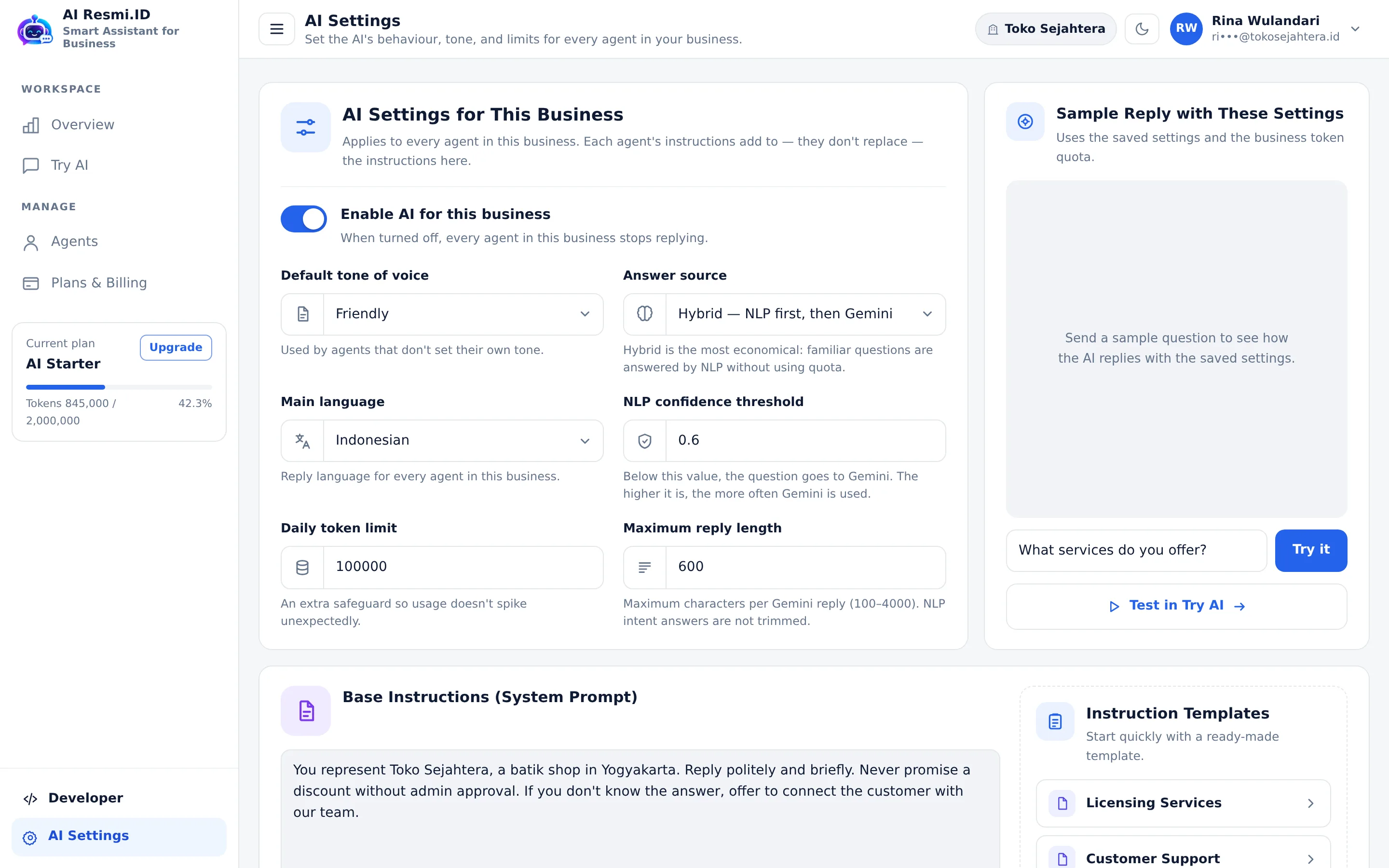Click the translate icon in Main language

click(x=302, y=441)
